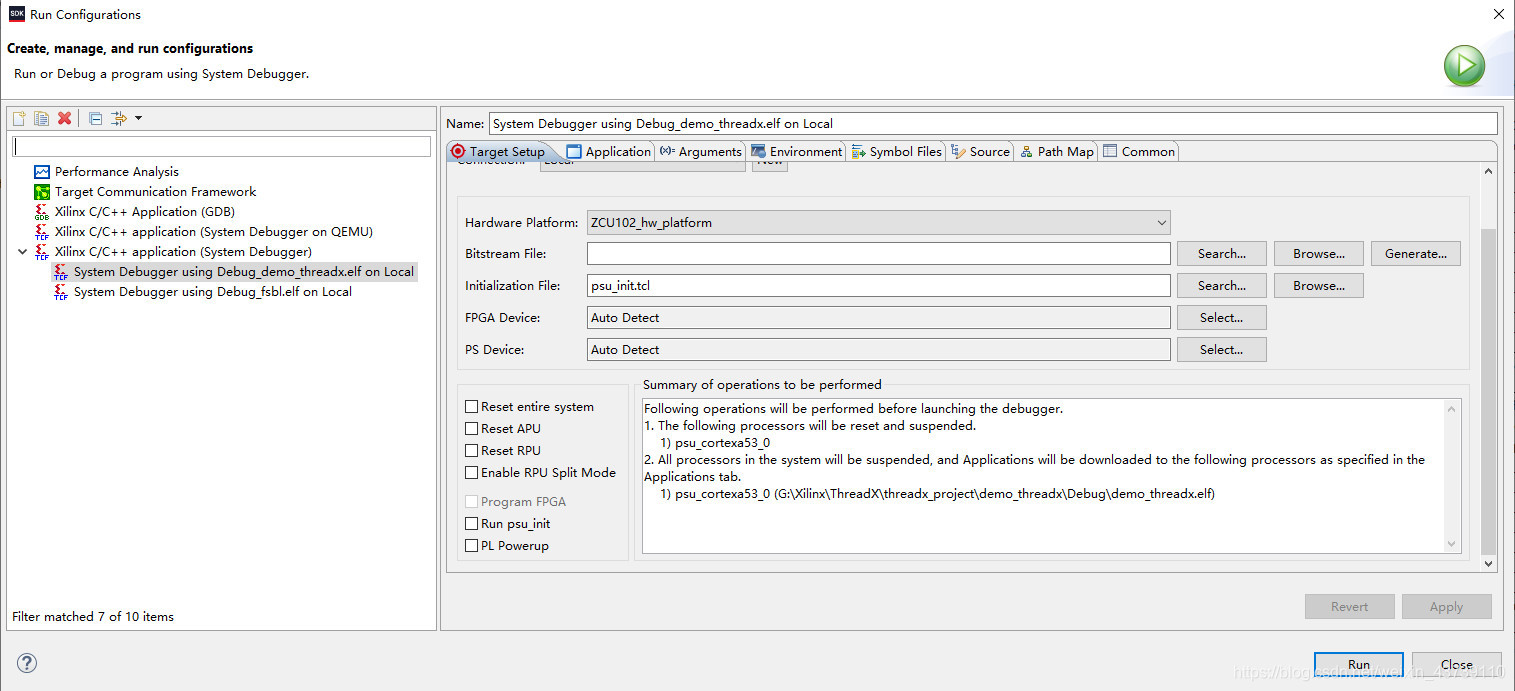Image resolution: width=1515 pixels, height=691 pixels.
Task: Click the Duplicate launch configuration icon
Action: pyautogui.click(x=41, y=118)
